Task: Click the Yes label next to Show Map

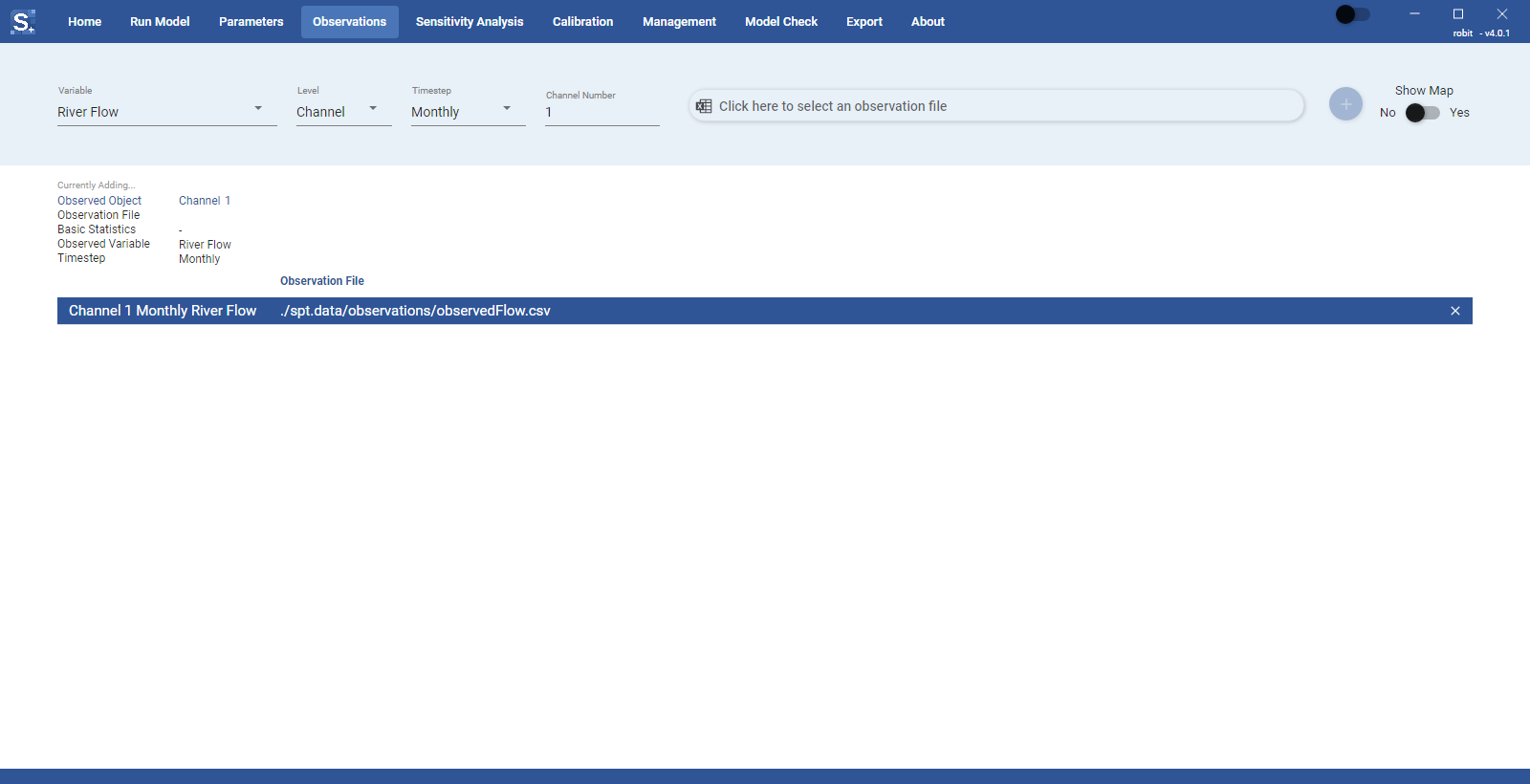Action: [x=1459, y=113]
